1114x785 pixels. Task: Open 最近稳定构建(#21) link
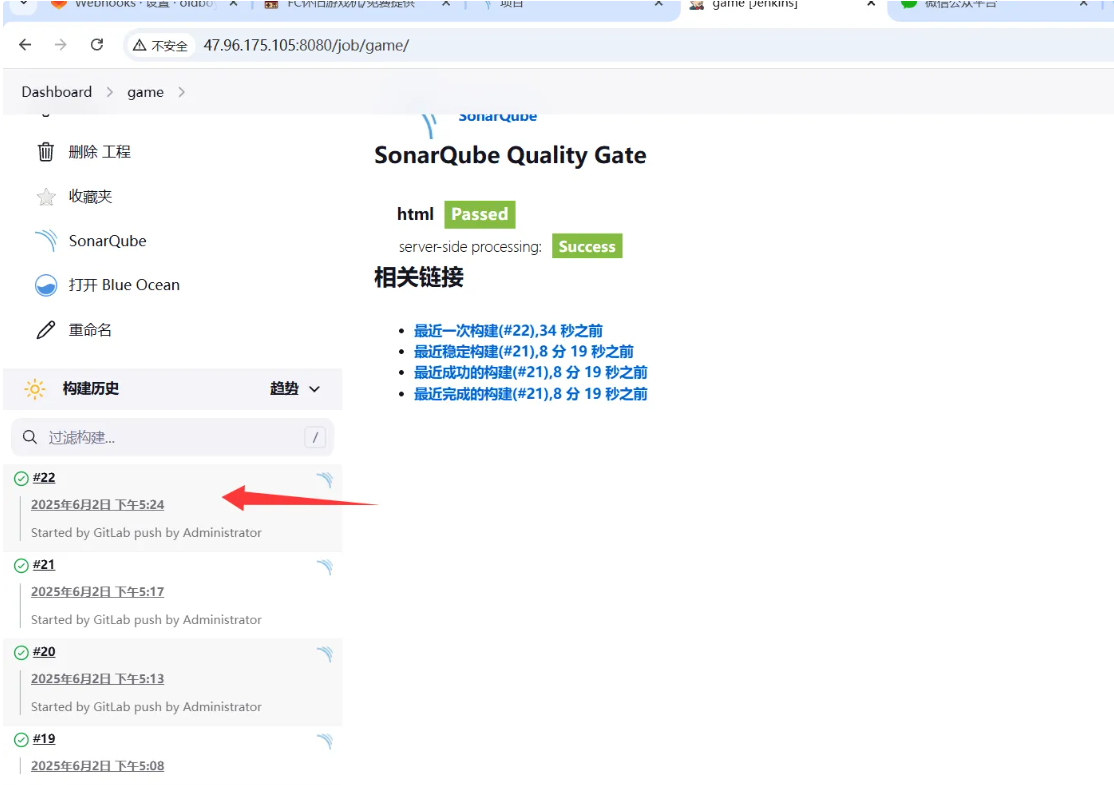(524, 352)
